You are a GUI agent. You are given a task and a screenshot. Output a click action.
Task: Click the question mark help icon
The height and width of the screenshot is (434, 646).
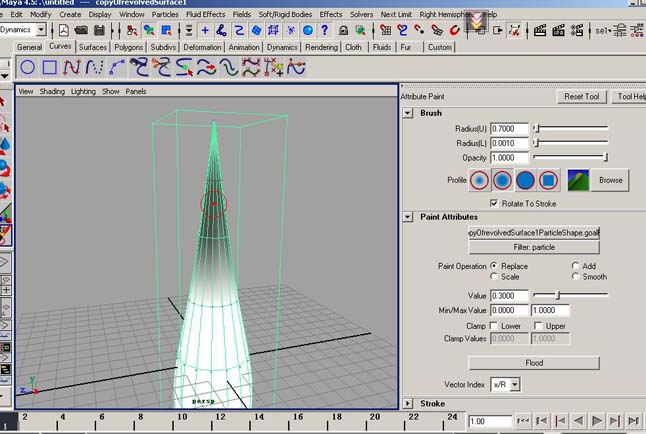pyautogui.click(x=325, y=30)
